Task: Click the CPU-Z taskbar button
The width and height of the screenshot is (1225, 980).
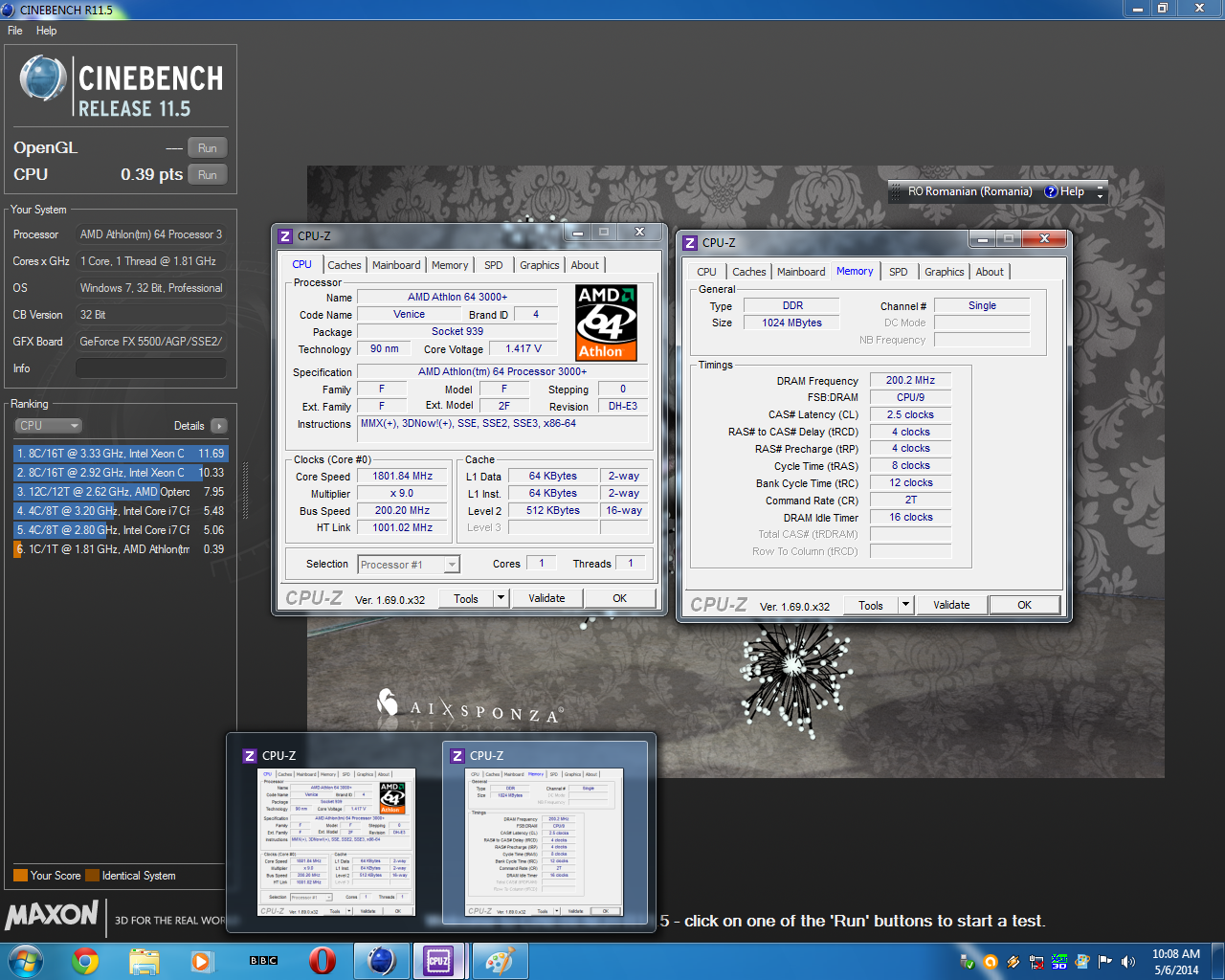Action: point(439,961)
